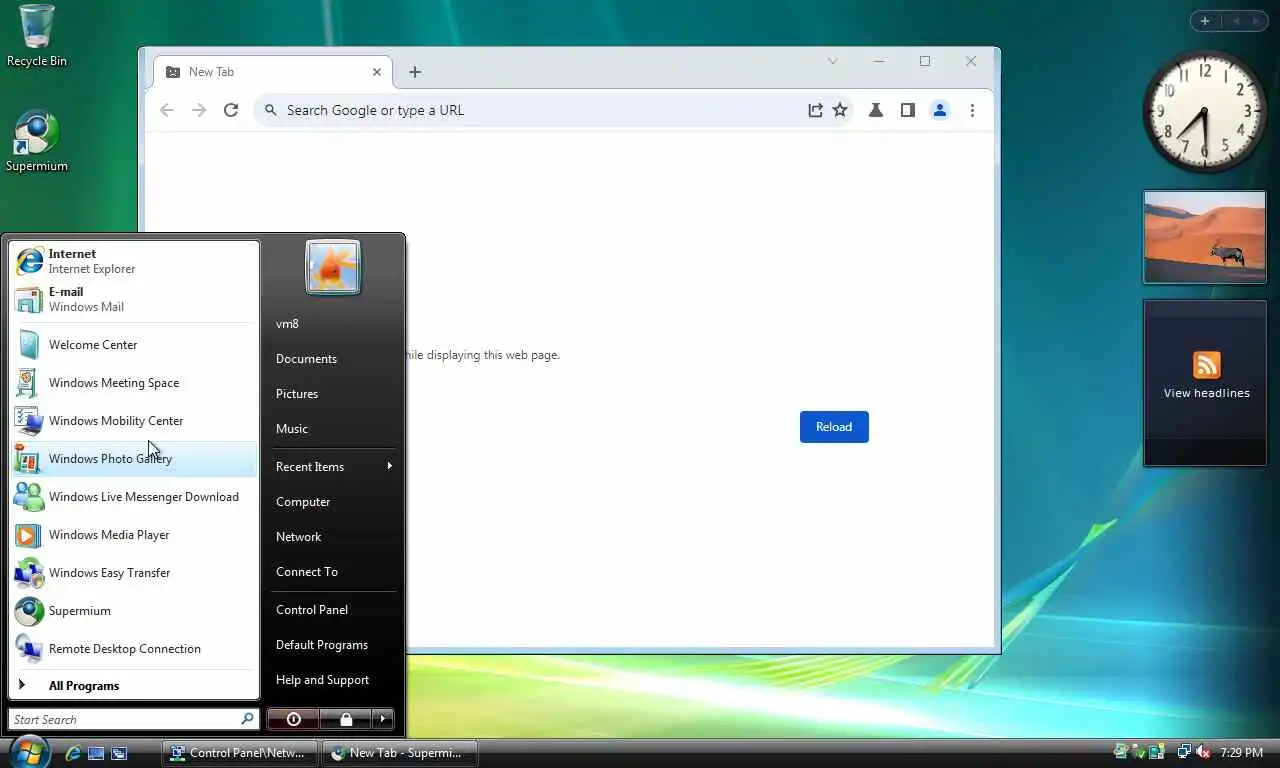Click Show Desktop quick launch icon
Image resolution: width=1280 pixels, height=768 pixels.
[96, 753]
